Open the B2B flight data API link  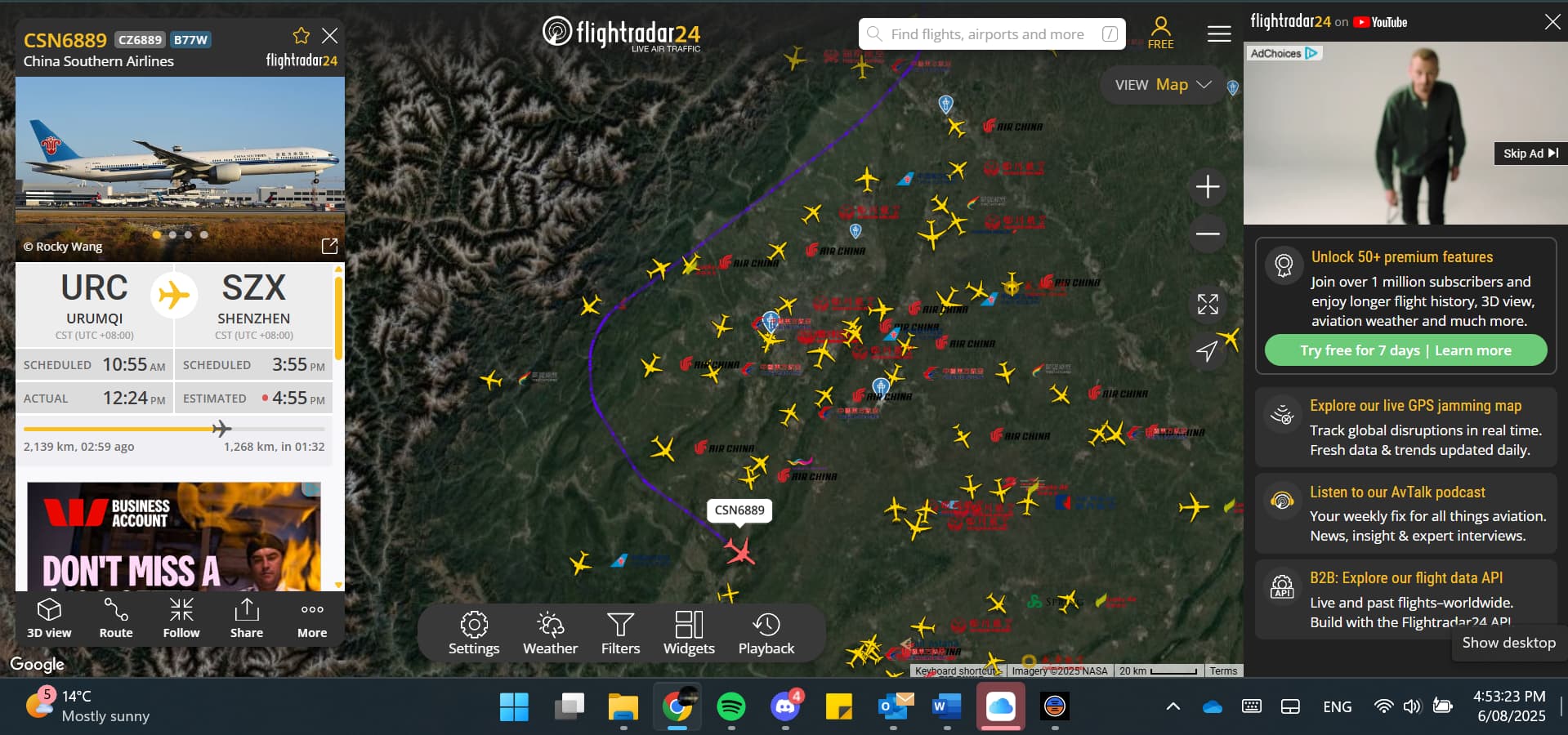tap(1406, 578)
